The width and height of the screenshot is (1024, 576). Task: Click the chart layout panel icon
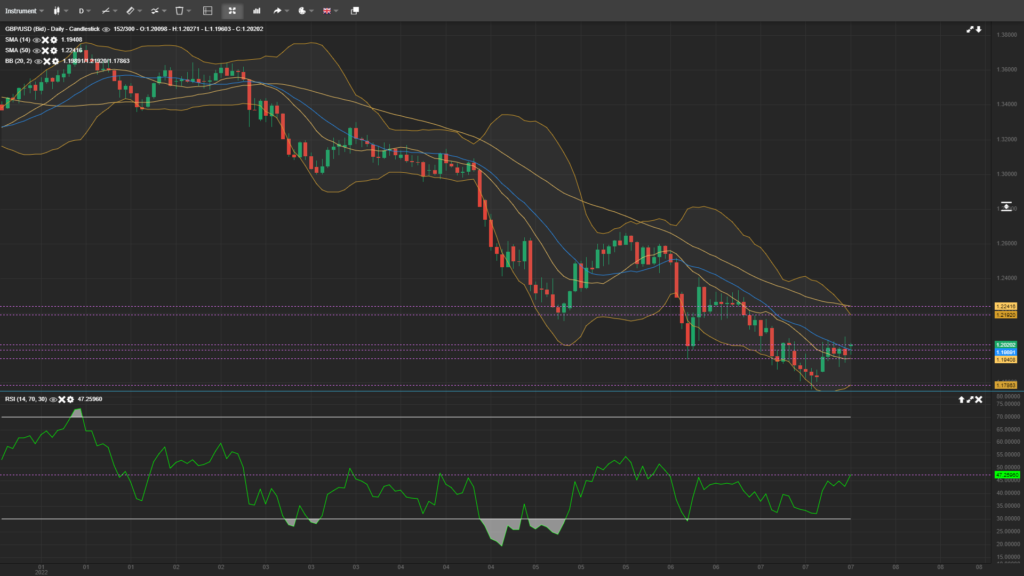pos(207,10)
